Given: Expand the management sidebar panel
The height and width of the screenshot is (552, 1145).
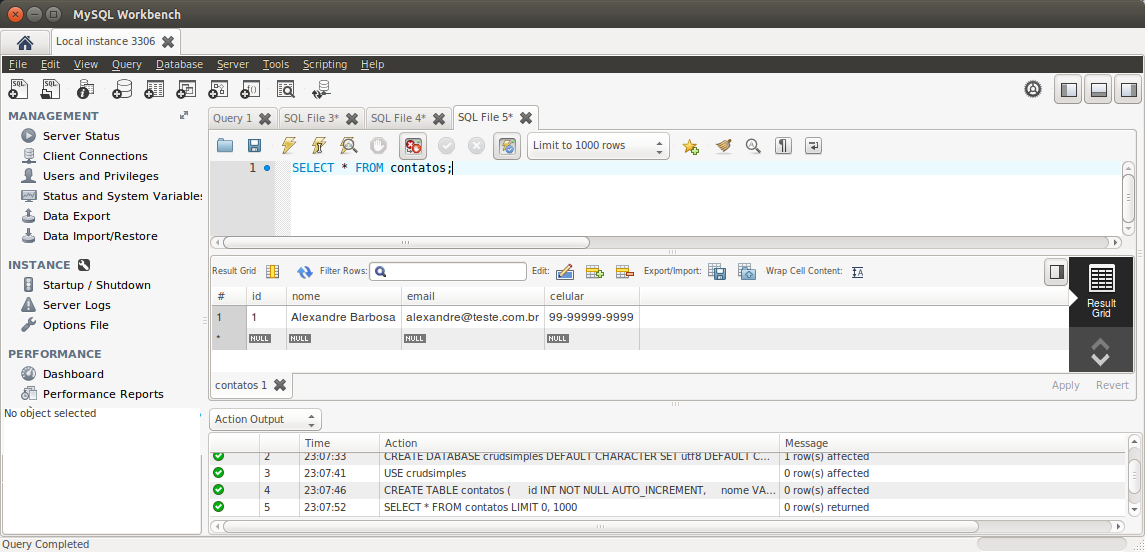Looking at the screenshot, I should pos(184,115).
